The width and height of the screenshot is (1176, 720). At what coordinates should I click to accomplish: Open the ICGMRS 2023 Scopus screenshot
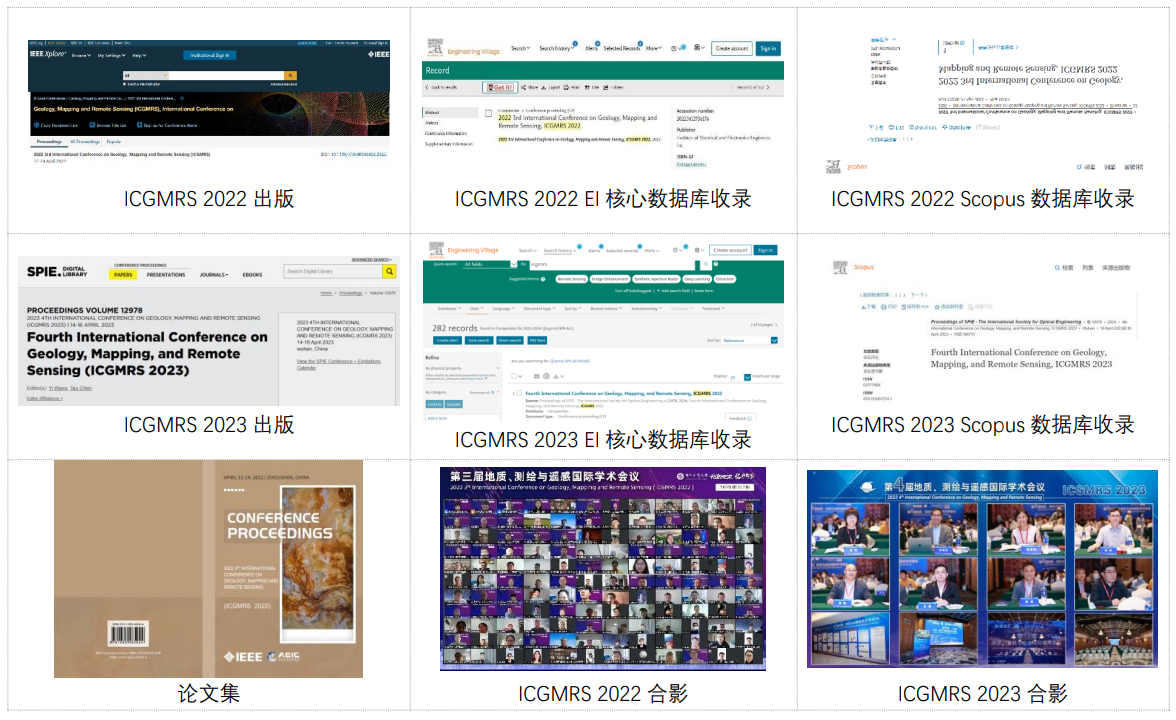pos(982,331)
